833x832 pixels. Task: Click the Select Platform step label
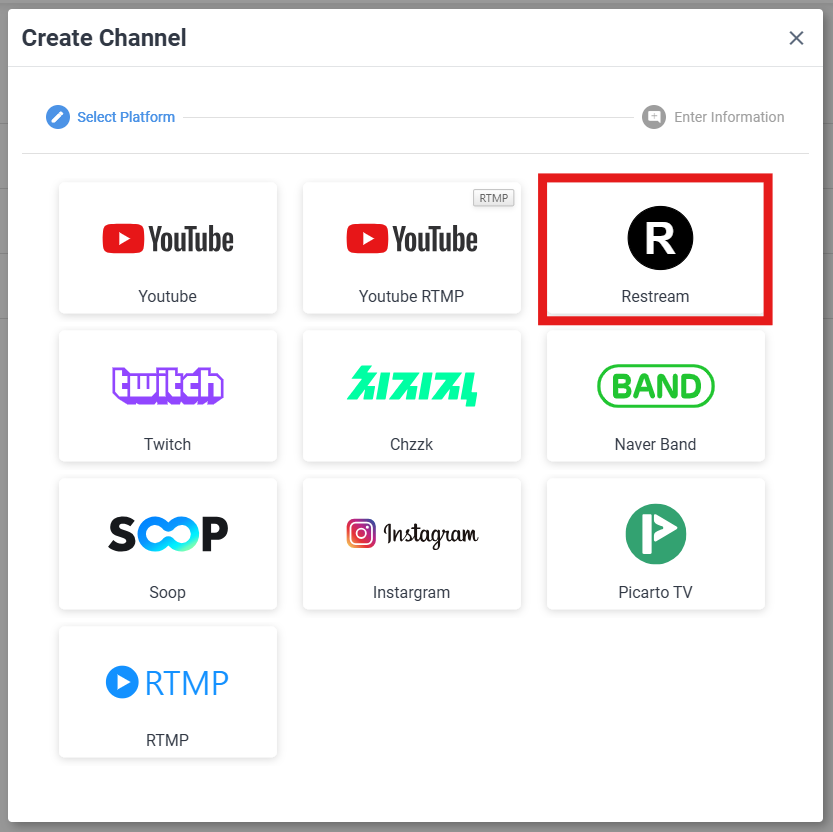tap(126, 117)
